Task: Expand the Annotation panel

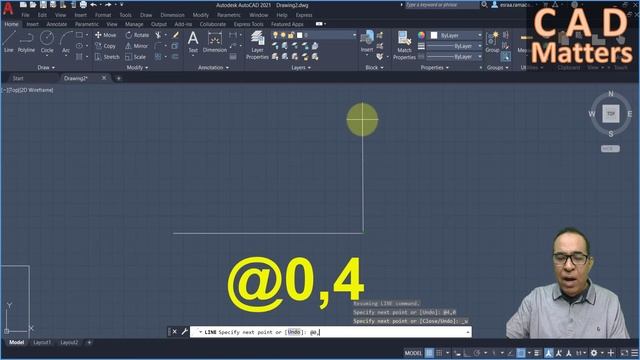Action: (213, 68)
